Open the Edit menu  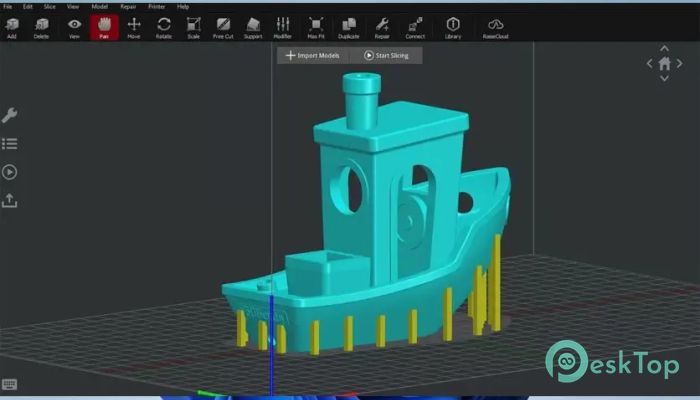point(28,7)
